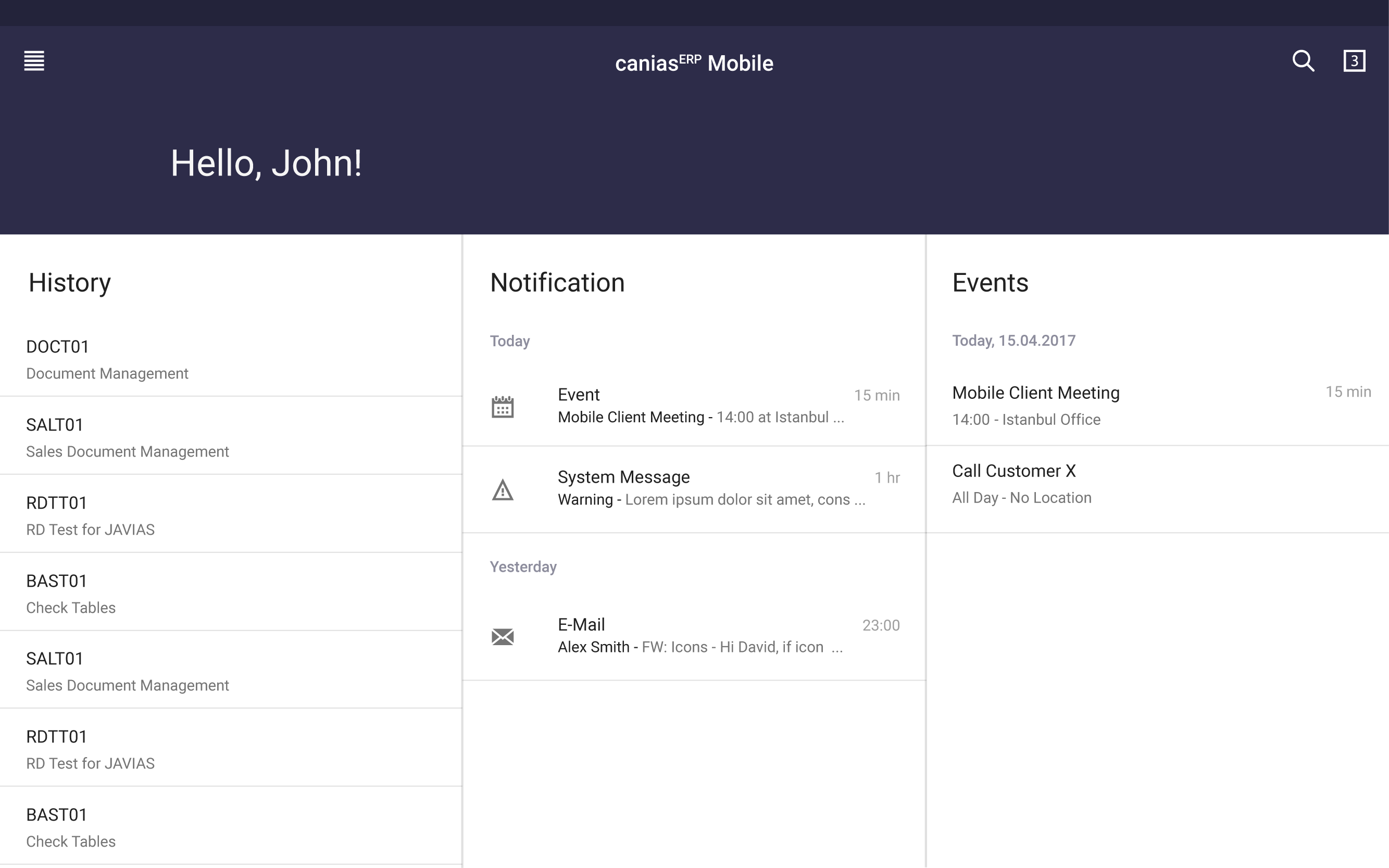
Task: Click 14:00 - Istanbul Office event details
Action: coord(1026,420)
